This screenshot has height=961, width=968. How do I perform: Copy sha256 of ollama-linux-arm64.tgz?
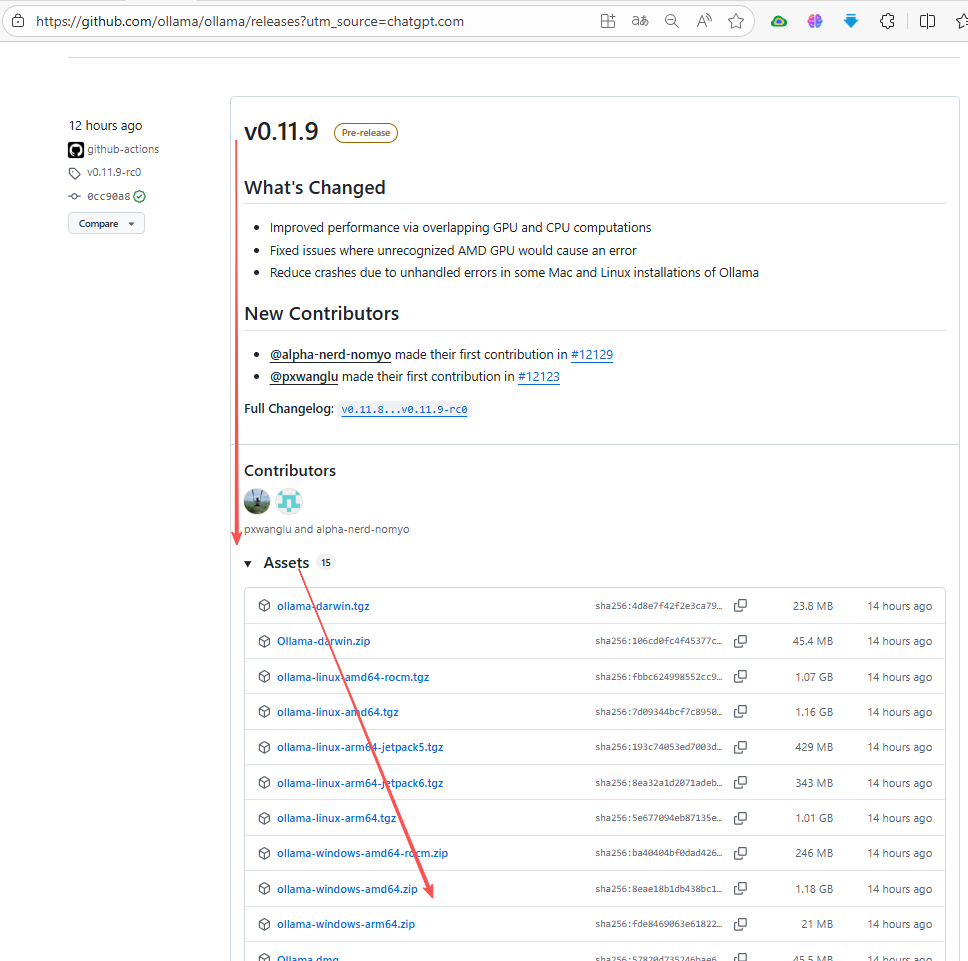coord(740,818)
